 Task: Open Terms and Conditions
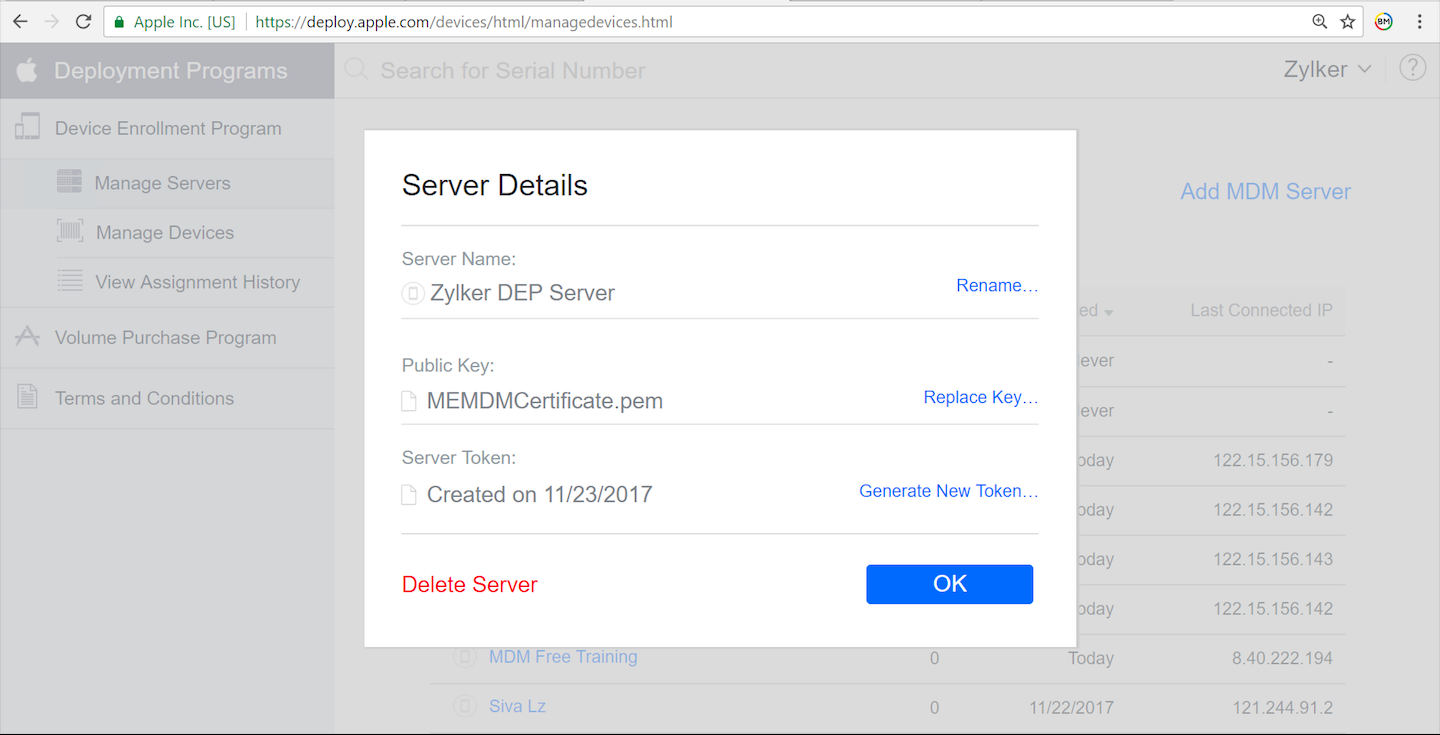(x=144, y=398)
